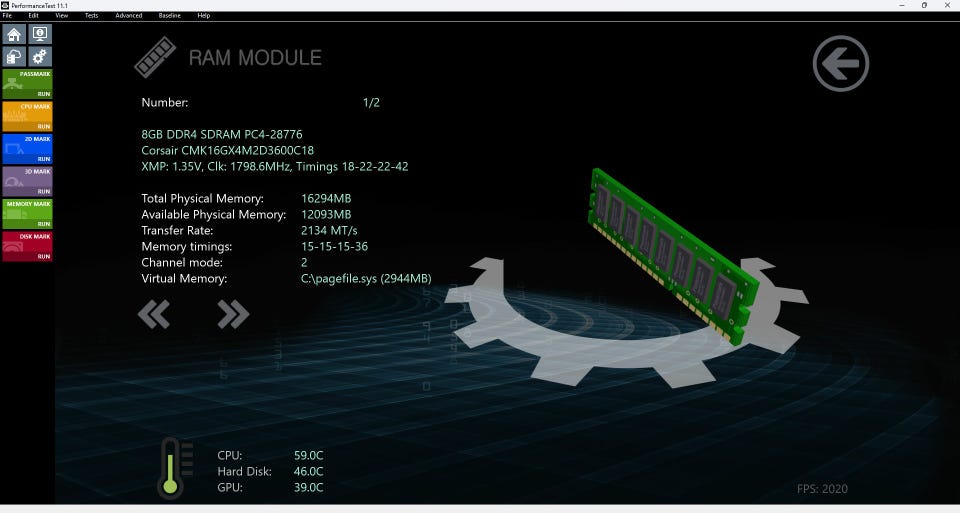
Task: Open the Tests menu
Action: coord(91,16)
